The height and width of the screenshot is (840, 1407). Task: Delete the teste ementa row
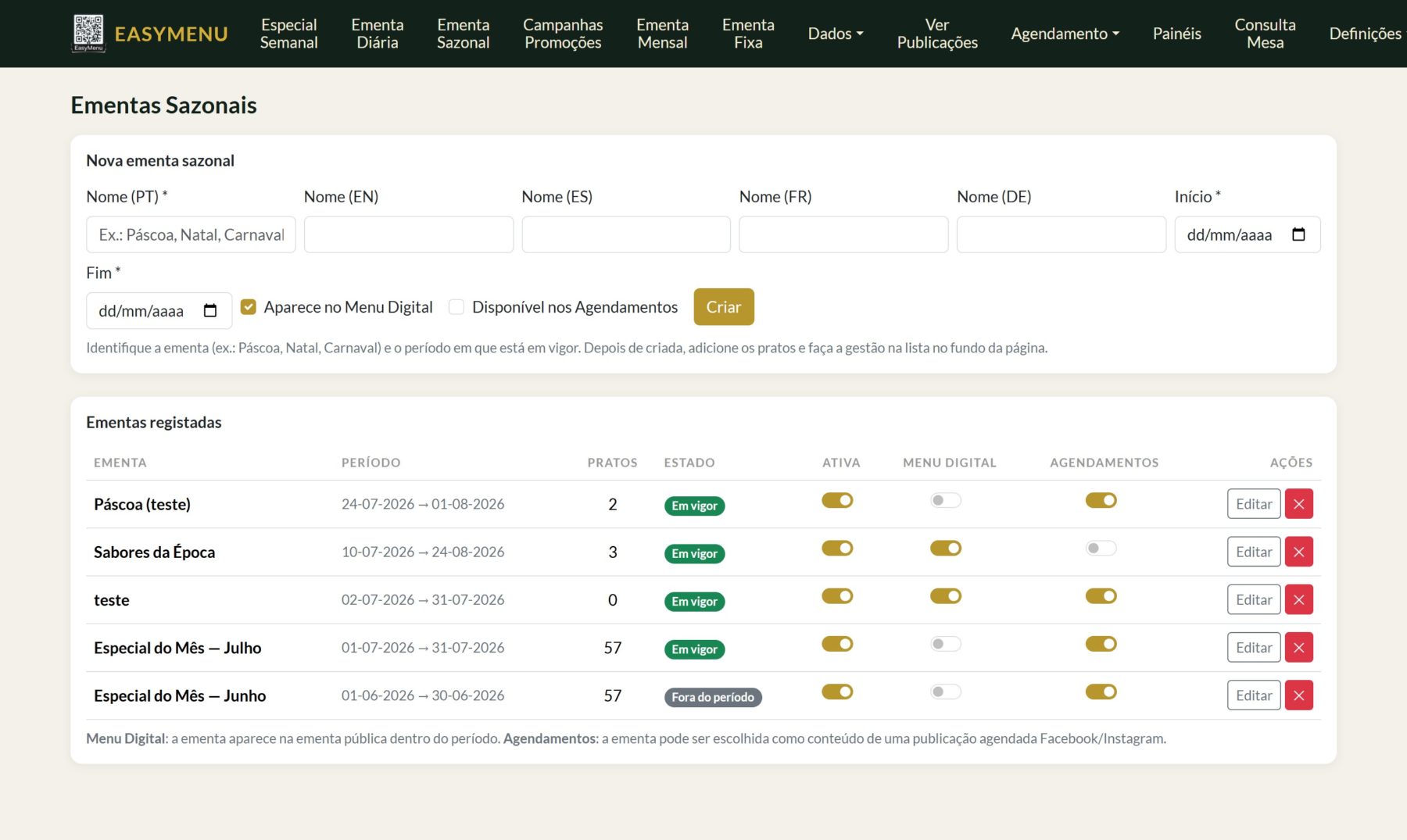(x=1298, y=599)
